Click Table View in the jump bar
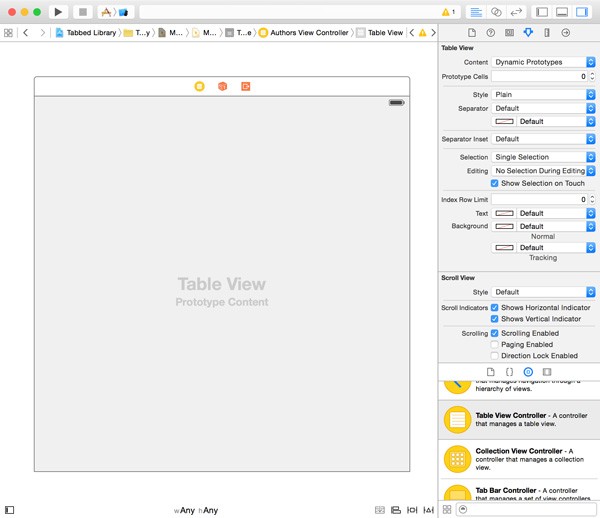 380,33
